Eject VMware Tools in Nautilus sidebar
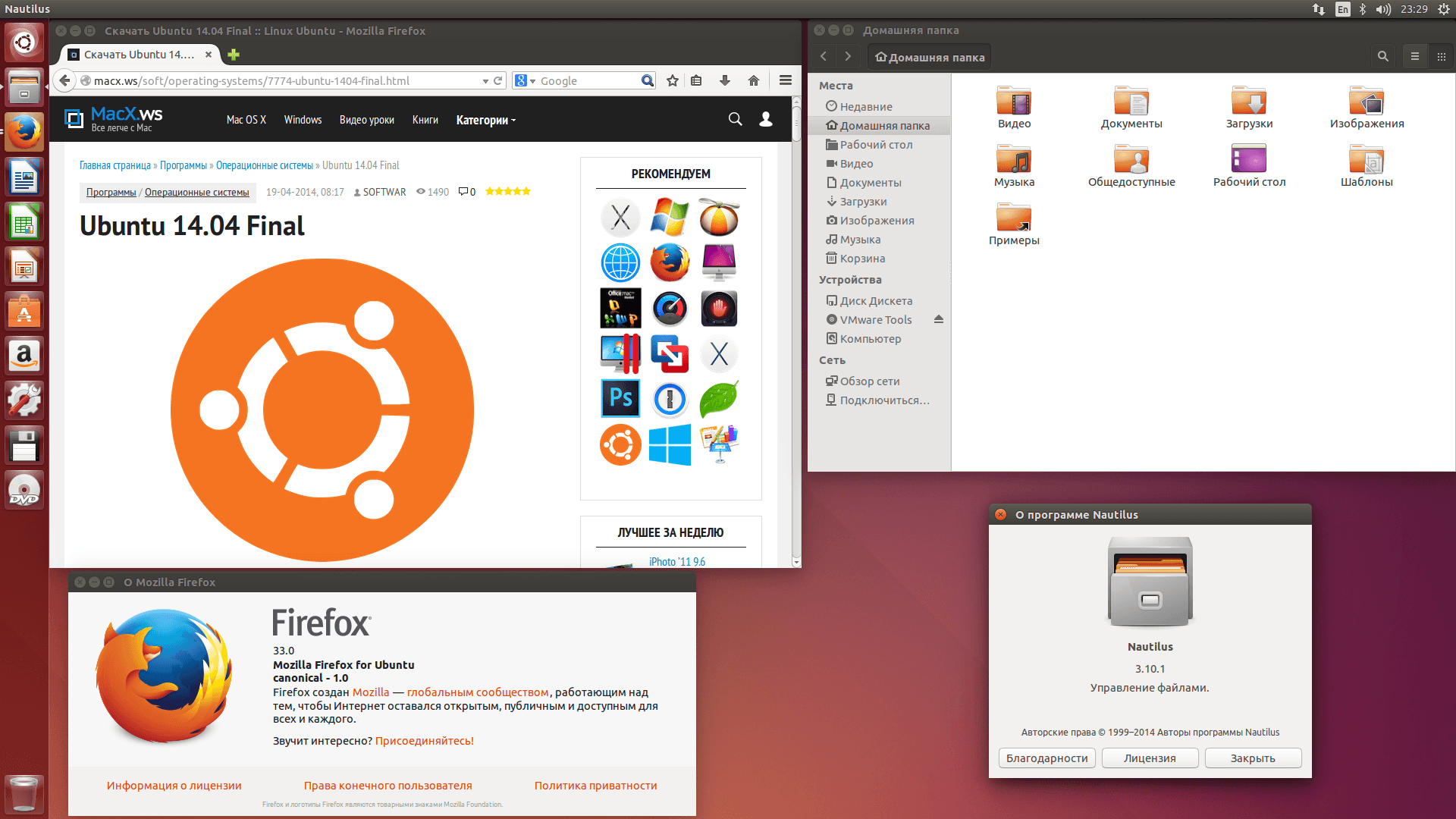Screen dimensions: 1456x819 click(939, 319)
